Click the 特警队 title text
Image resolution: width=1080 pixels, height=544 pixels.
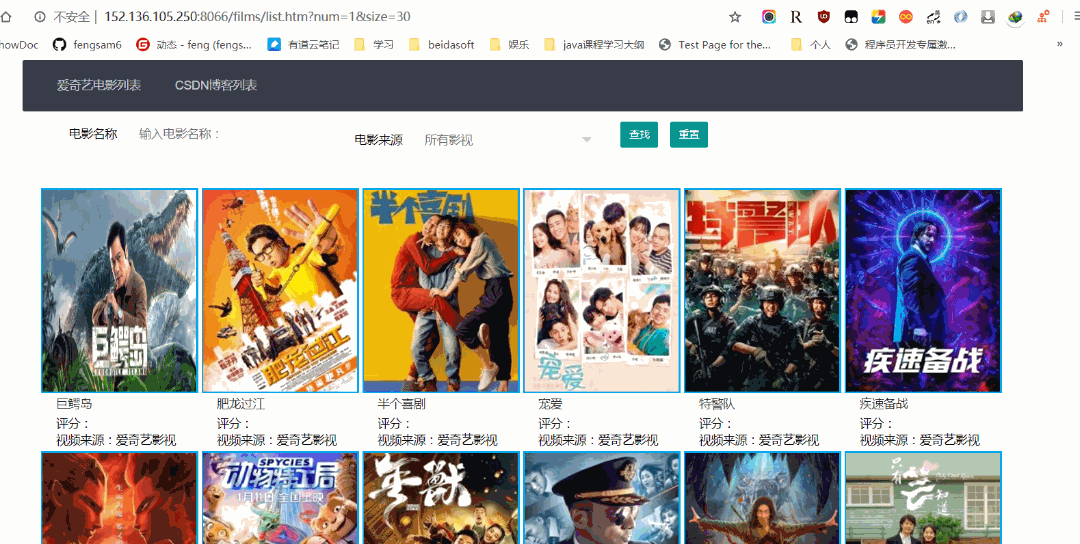tap(717, 404)
